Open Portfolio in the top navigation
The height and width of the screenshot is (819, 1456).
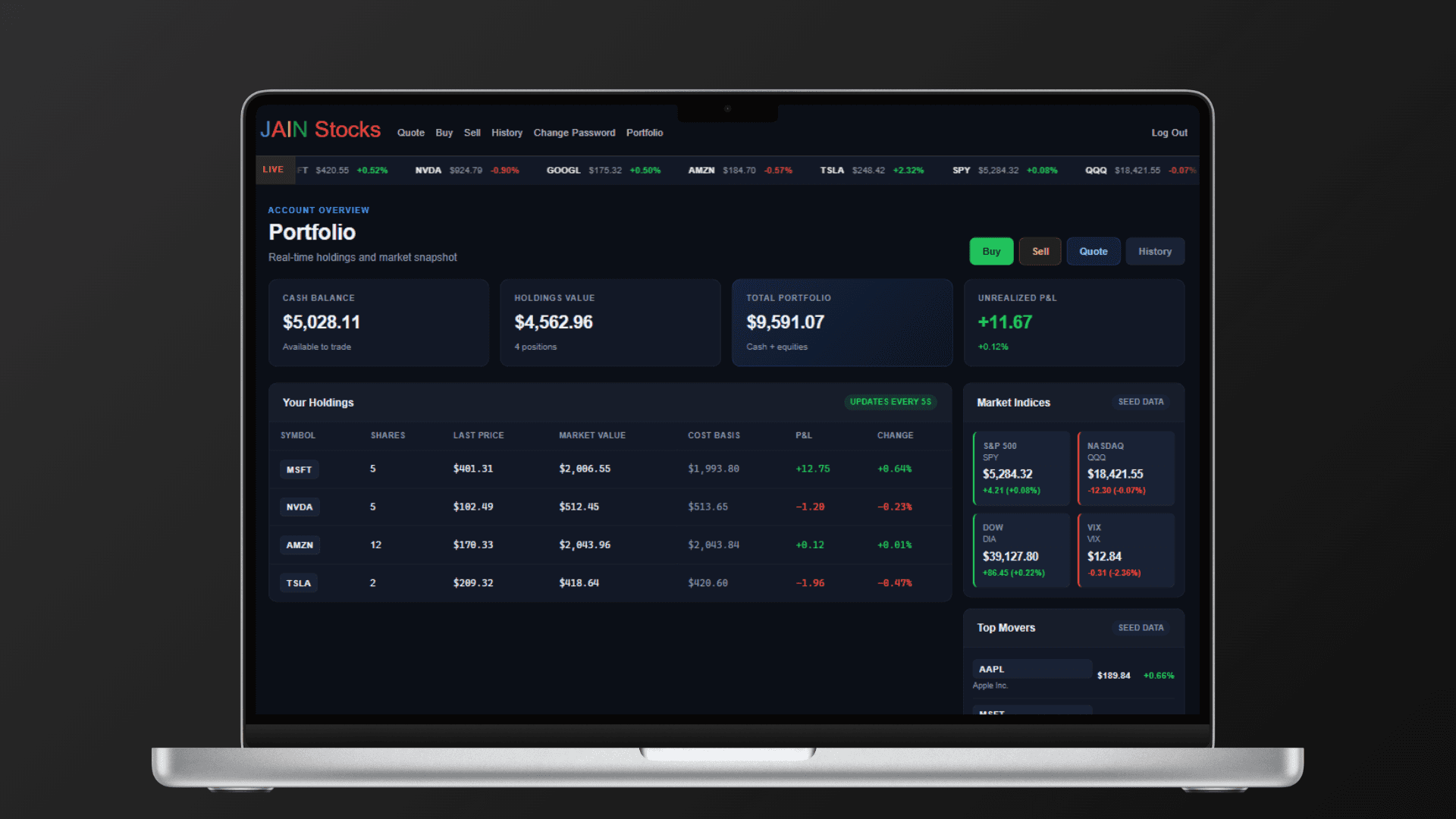[x=645, y=133]
